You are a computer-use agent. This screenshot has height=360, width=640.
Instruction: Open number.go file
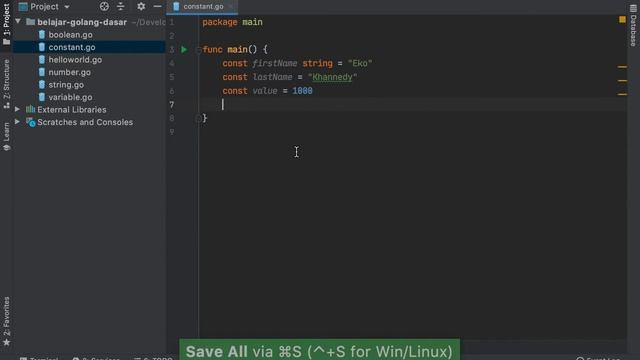(69, 72)
